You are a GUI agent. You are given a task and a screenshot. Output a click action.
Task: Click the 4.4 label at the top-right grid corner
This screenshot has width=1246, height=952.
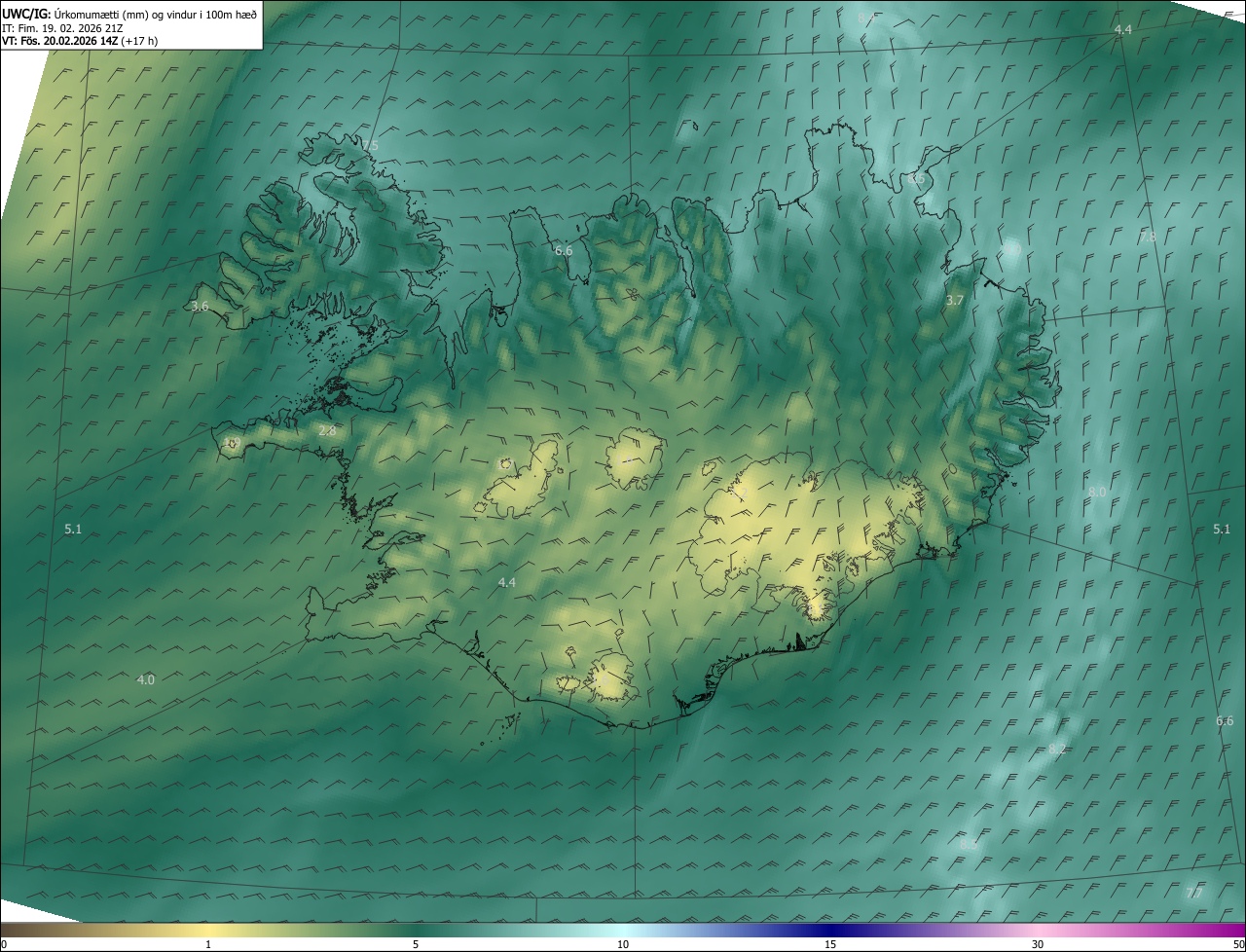(1122, 30)
